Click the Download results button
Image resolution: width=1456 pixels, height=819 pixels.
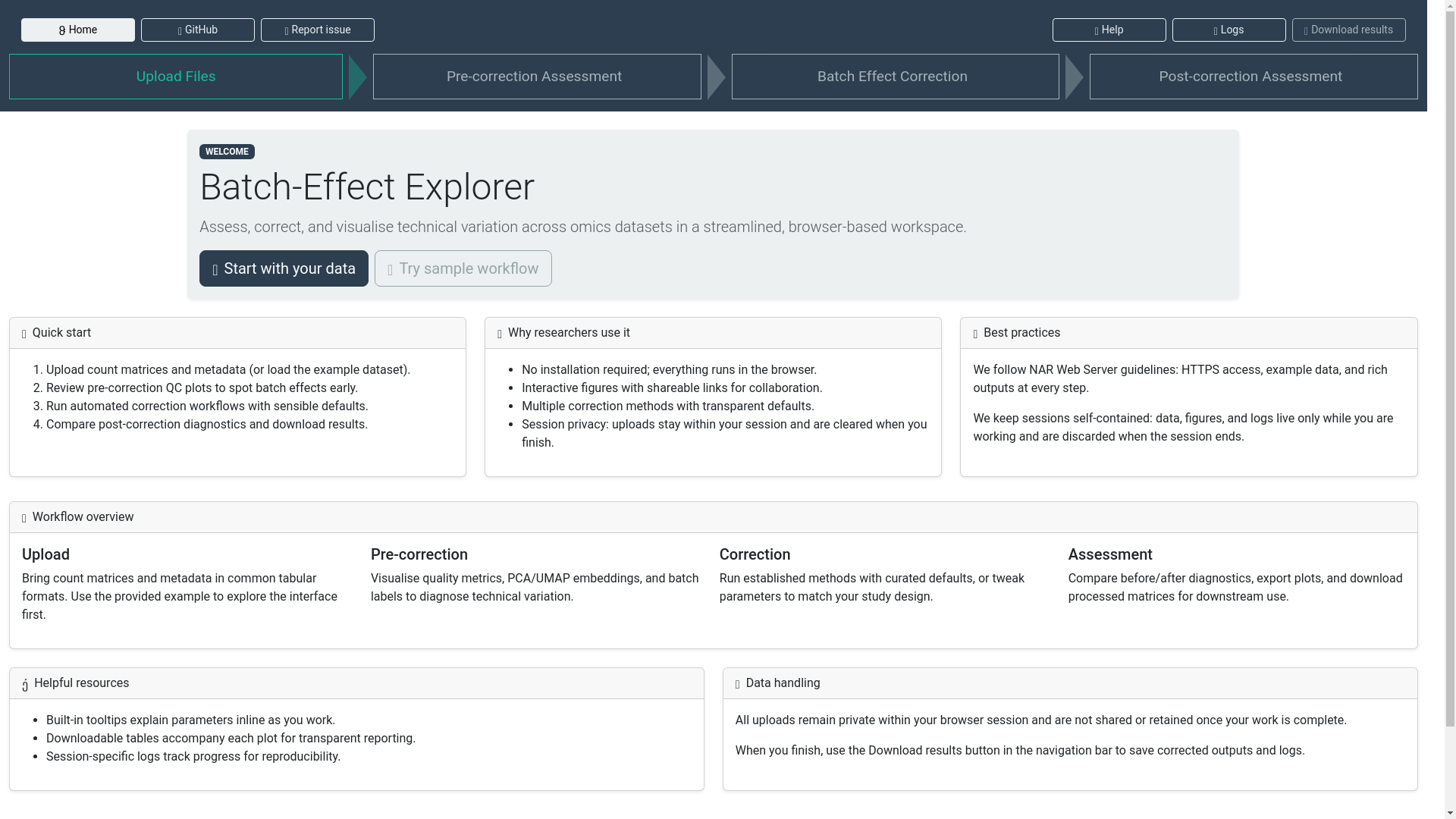pyautogui.click(x=1349, y=30)
